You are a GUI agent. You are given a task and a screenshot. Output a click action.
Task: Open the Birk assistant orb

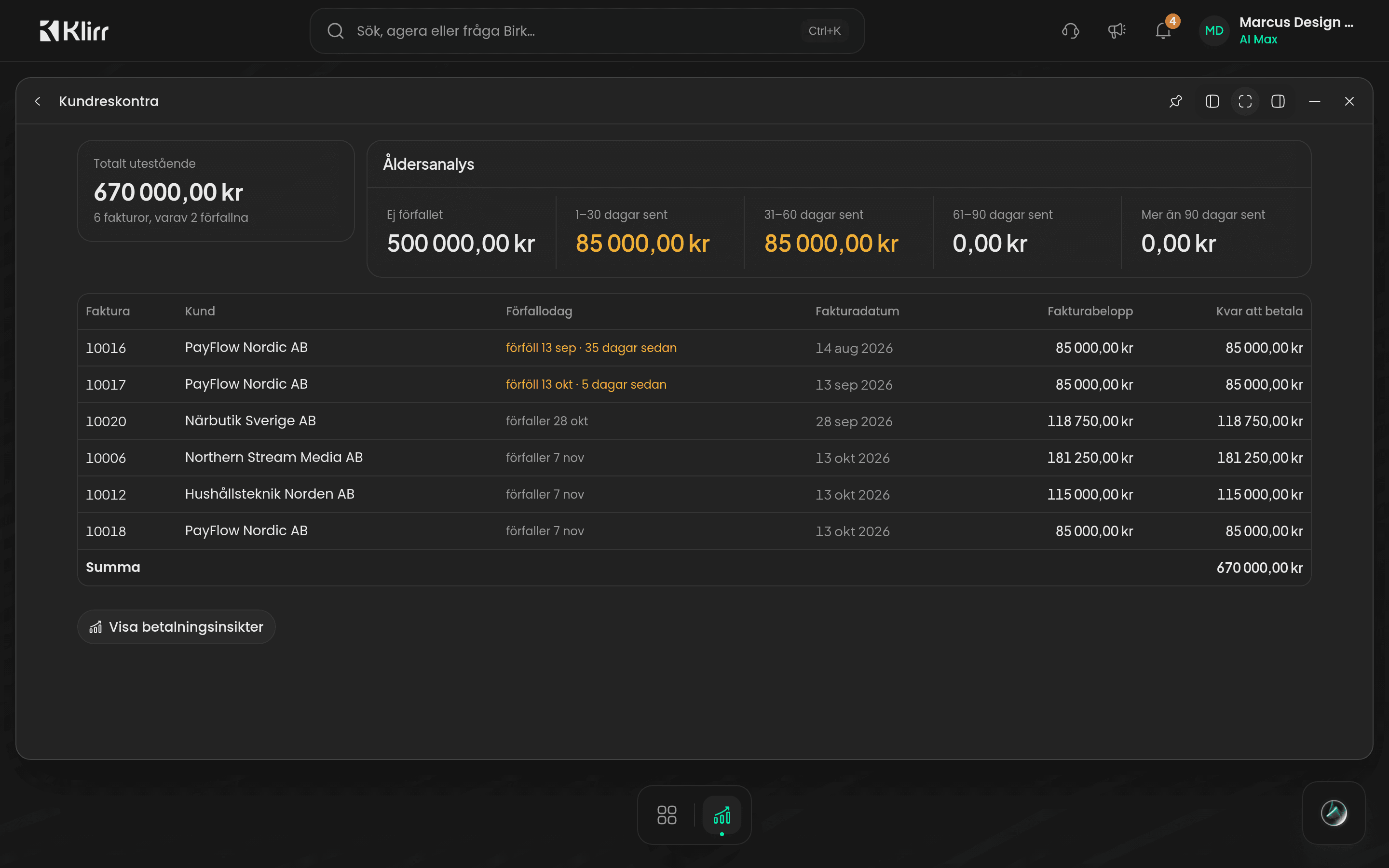tap(1334, 813)
